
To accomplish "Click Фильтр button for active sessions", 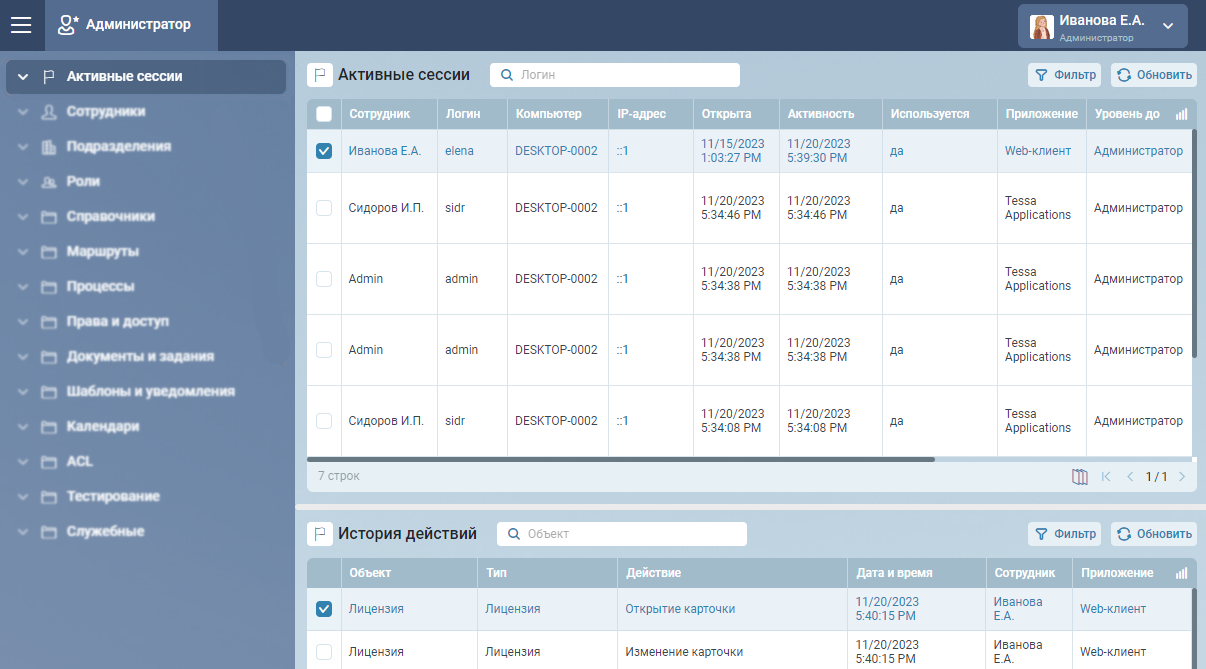I will coord(1064,75).
